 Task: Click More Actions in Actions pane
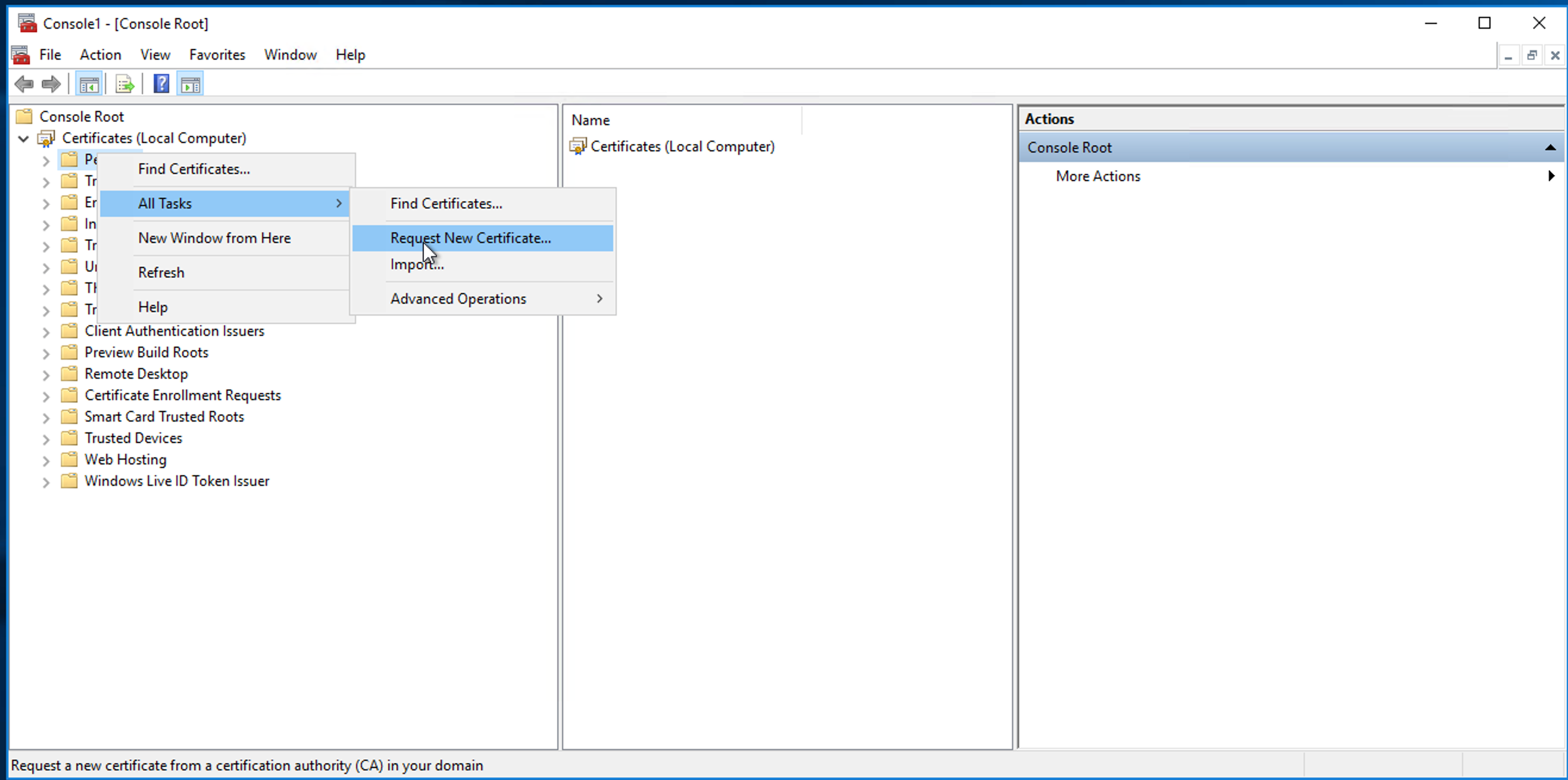[x=1098, y=176]
